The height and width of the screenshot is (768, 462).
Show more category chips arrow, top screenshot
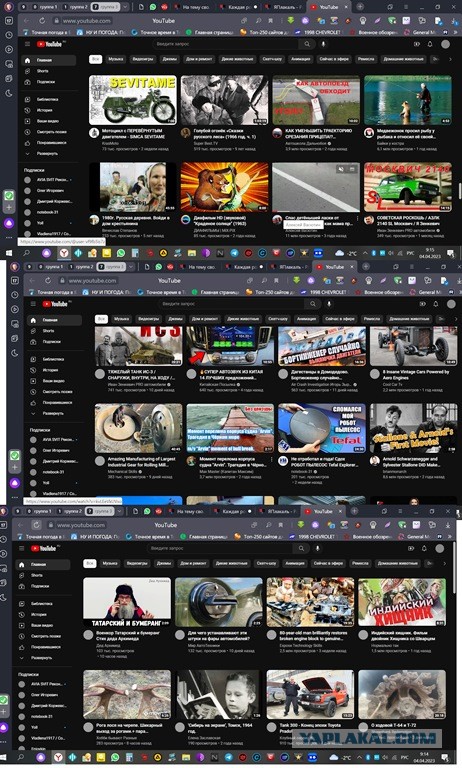pyautogui.click(x=450, y=59)
